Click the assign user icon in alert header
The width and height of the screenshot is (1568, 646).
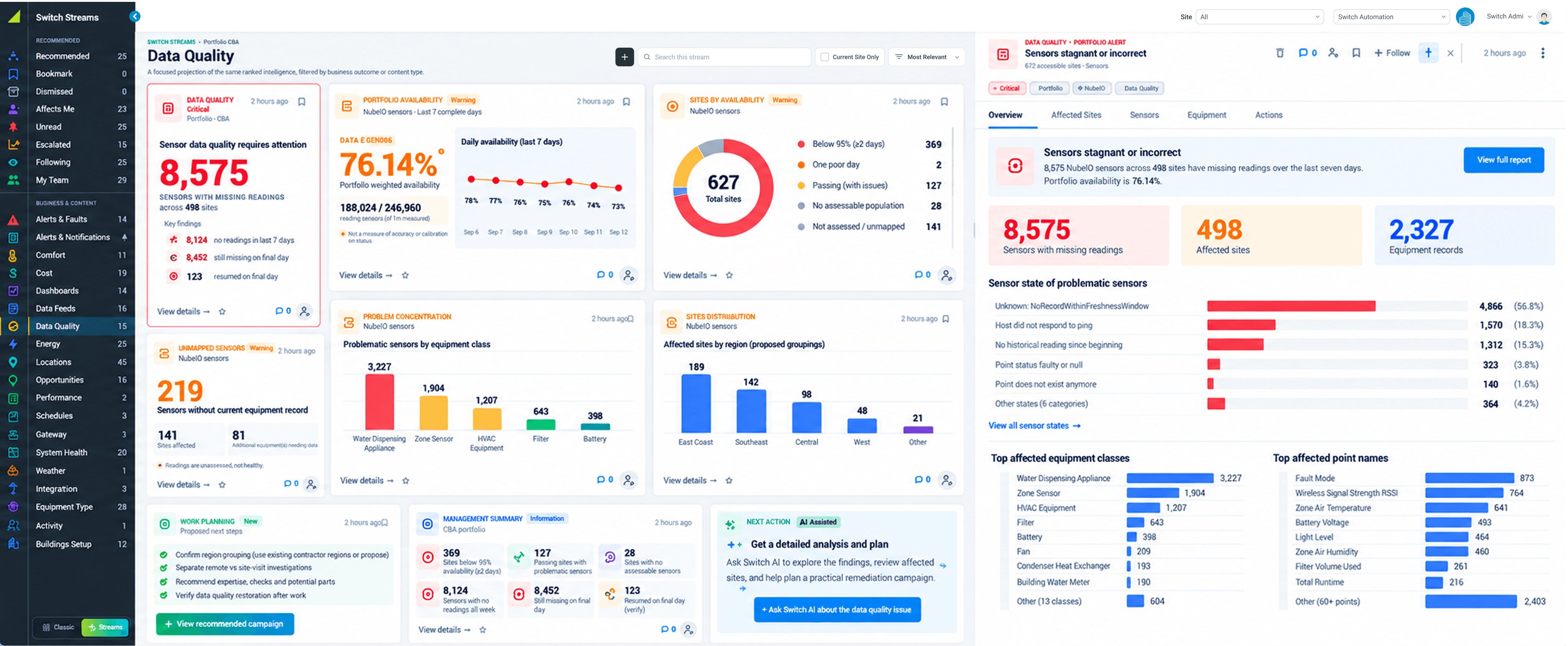1333,53
